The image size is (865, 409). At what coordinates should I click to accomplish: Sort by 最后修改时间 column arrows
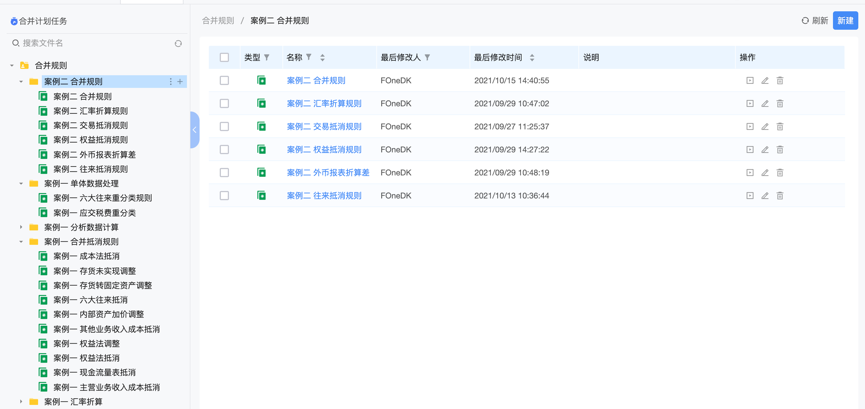[532, 57]
